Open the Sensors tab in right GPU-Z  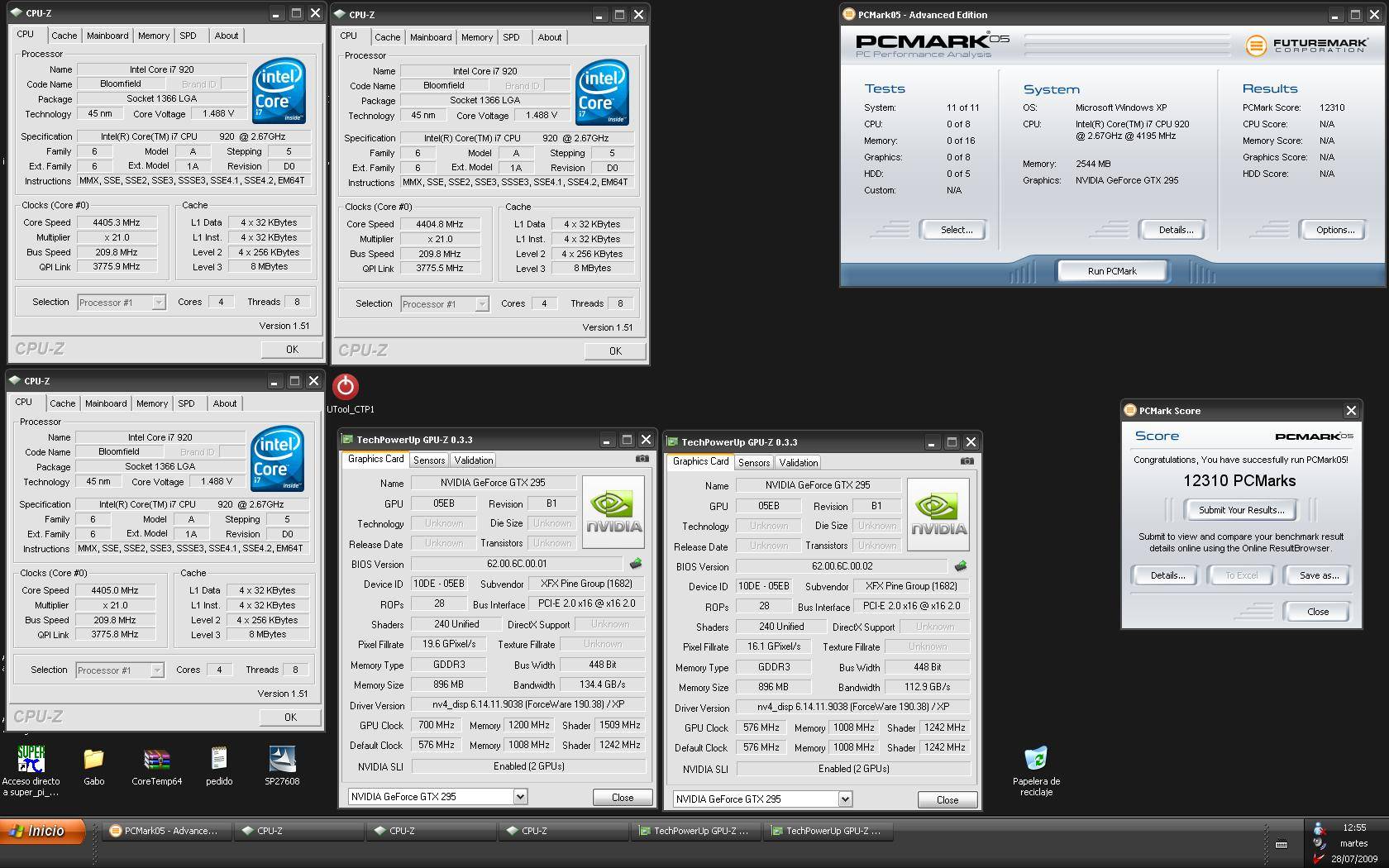(754, 463)
